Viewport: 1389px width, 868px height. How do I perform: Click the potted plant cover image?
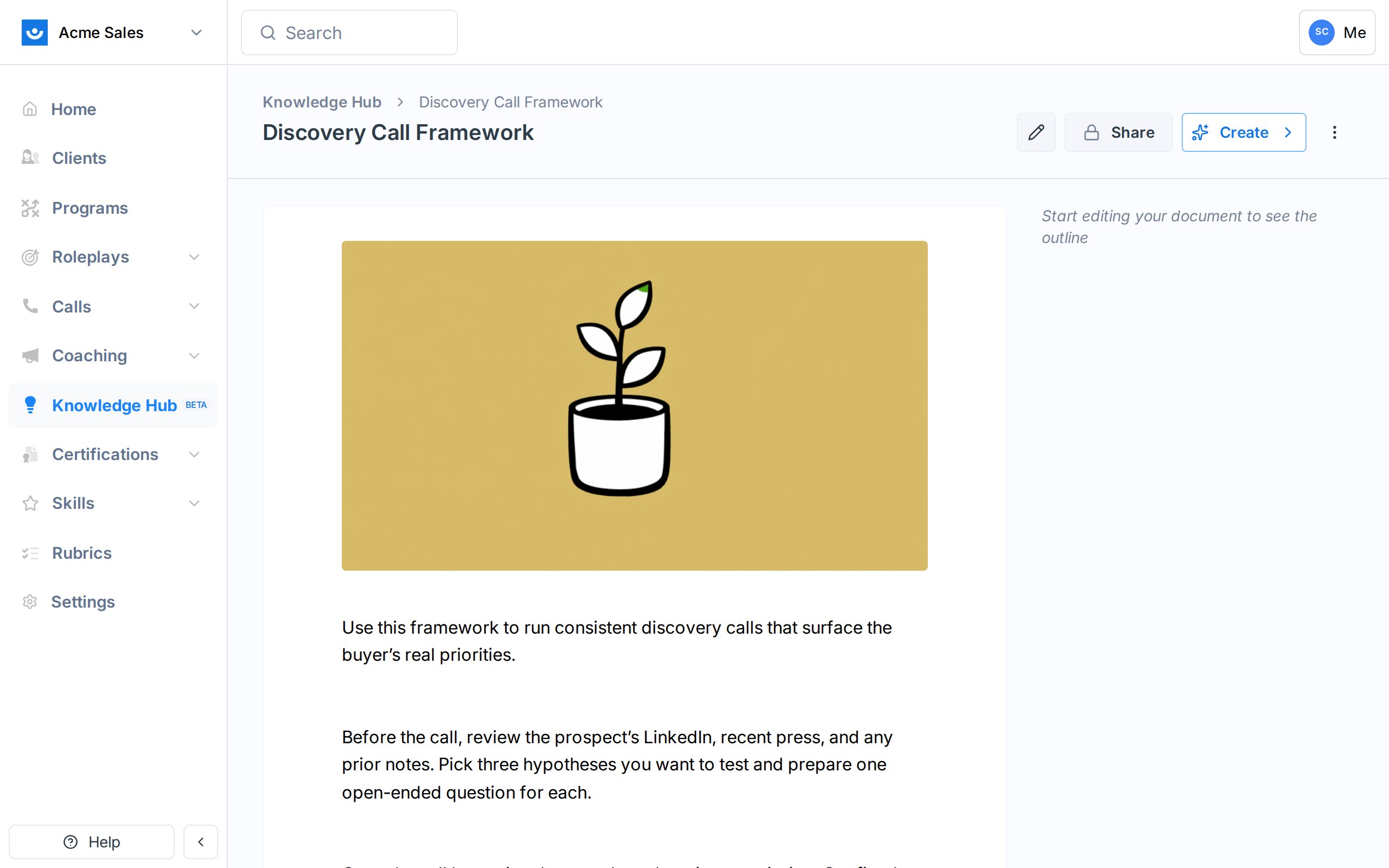point(634,405)
